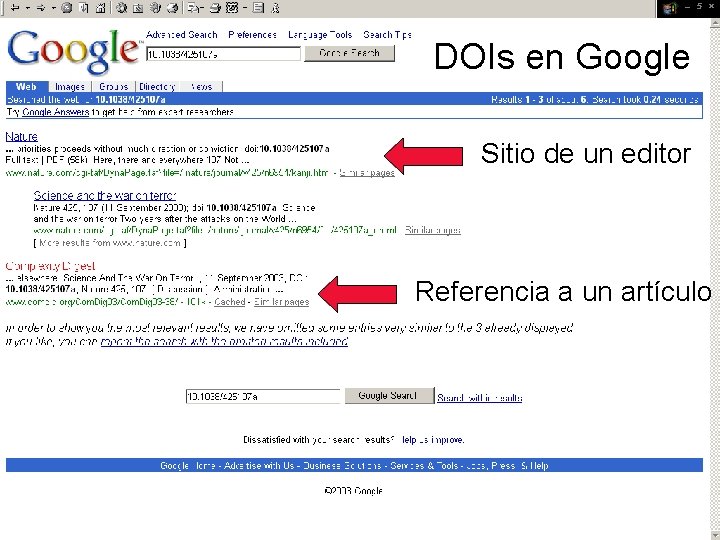Open the Advanced Search link

pyautogui.click(x=181, y=35)
